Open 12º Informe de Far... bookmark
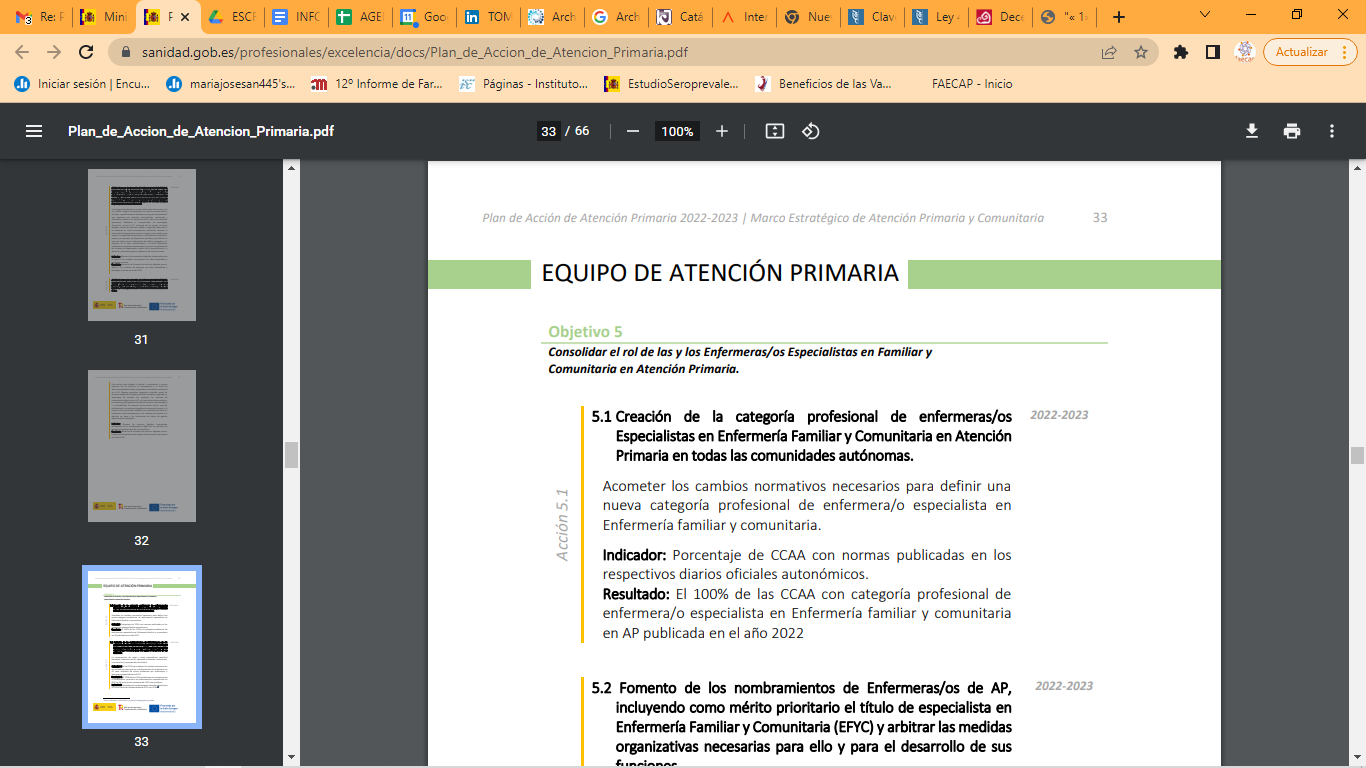 (x=376, y=84)
